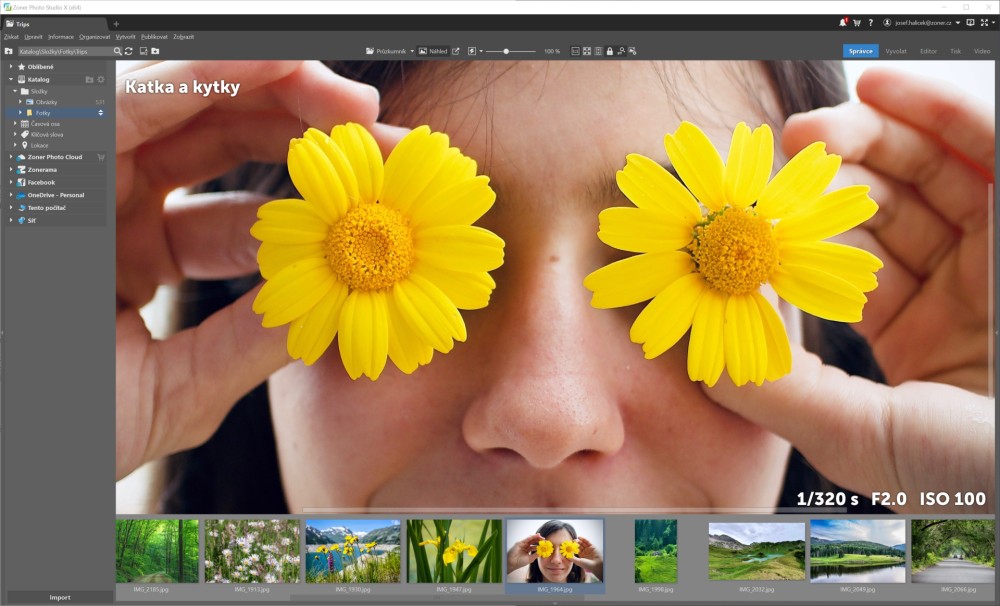Viewport: 1000px width, 606px height.
Task: Enter fullscreen mode with the arrows icon
Action: pyautogui.click(x=984, y=23)
